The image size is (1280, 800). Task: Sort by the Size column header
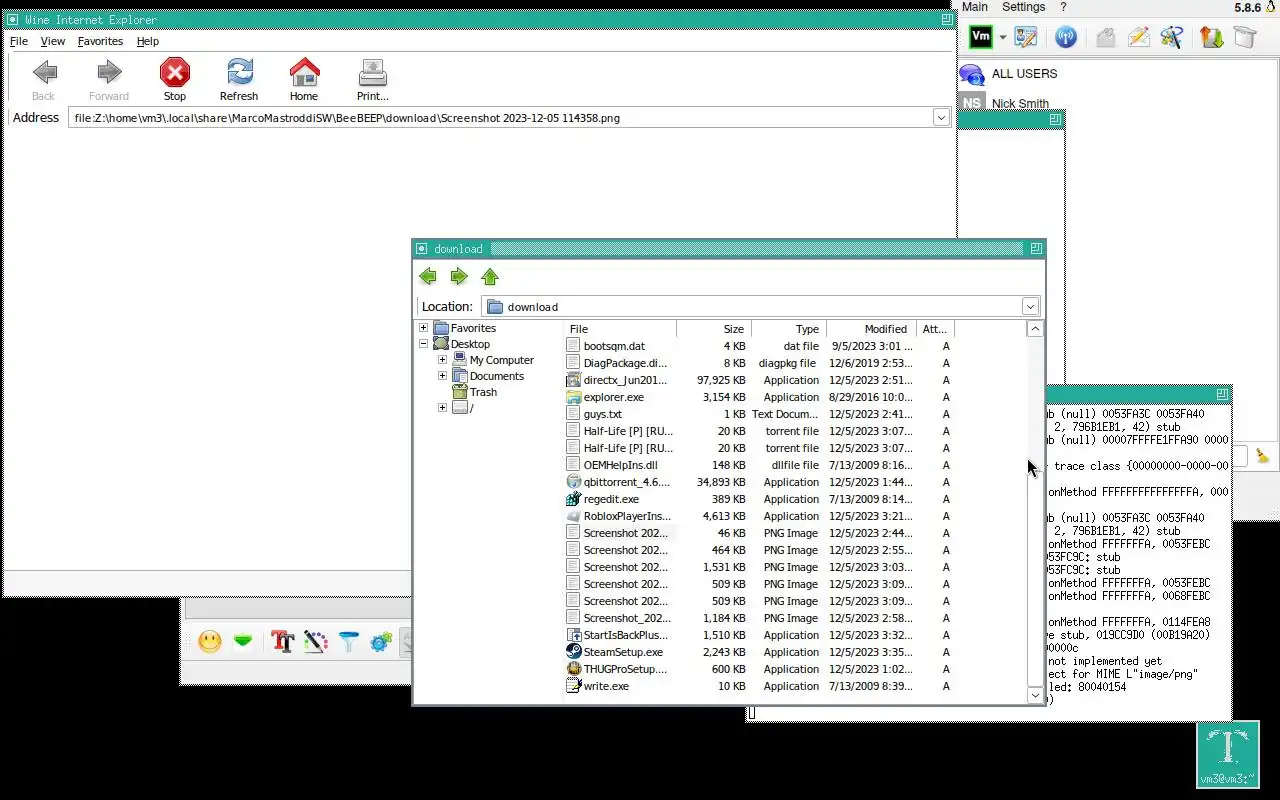714,329
